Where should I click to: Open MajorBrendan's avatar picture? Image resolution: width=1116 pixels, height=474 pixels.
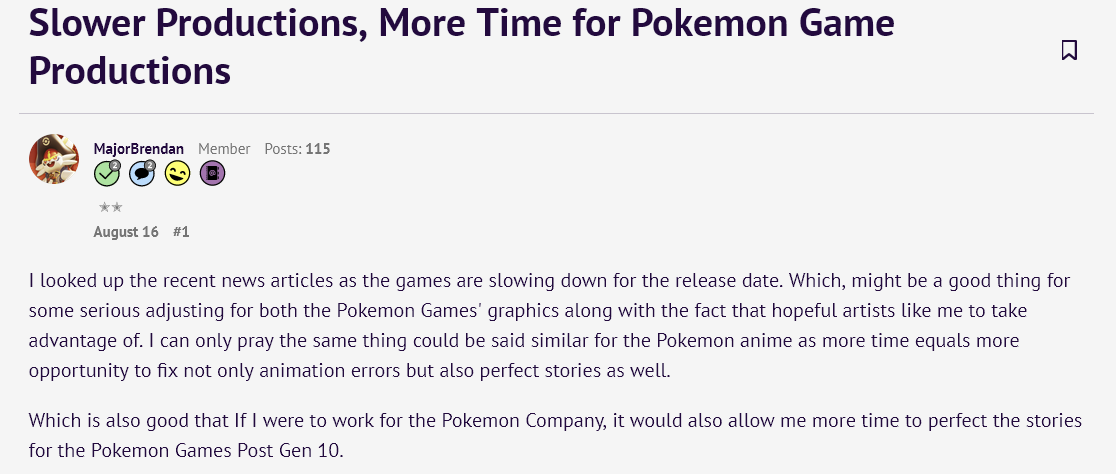(x=54, y=159)
